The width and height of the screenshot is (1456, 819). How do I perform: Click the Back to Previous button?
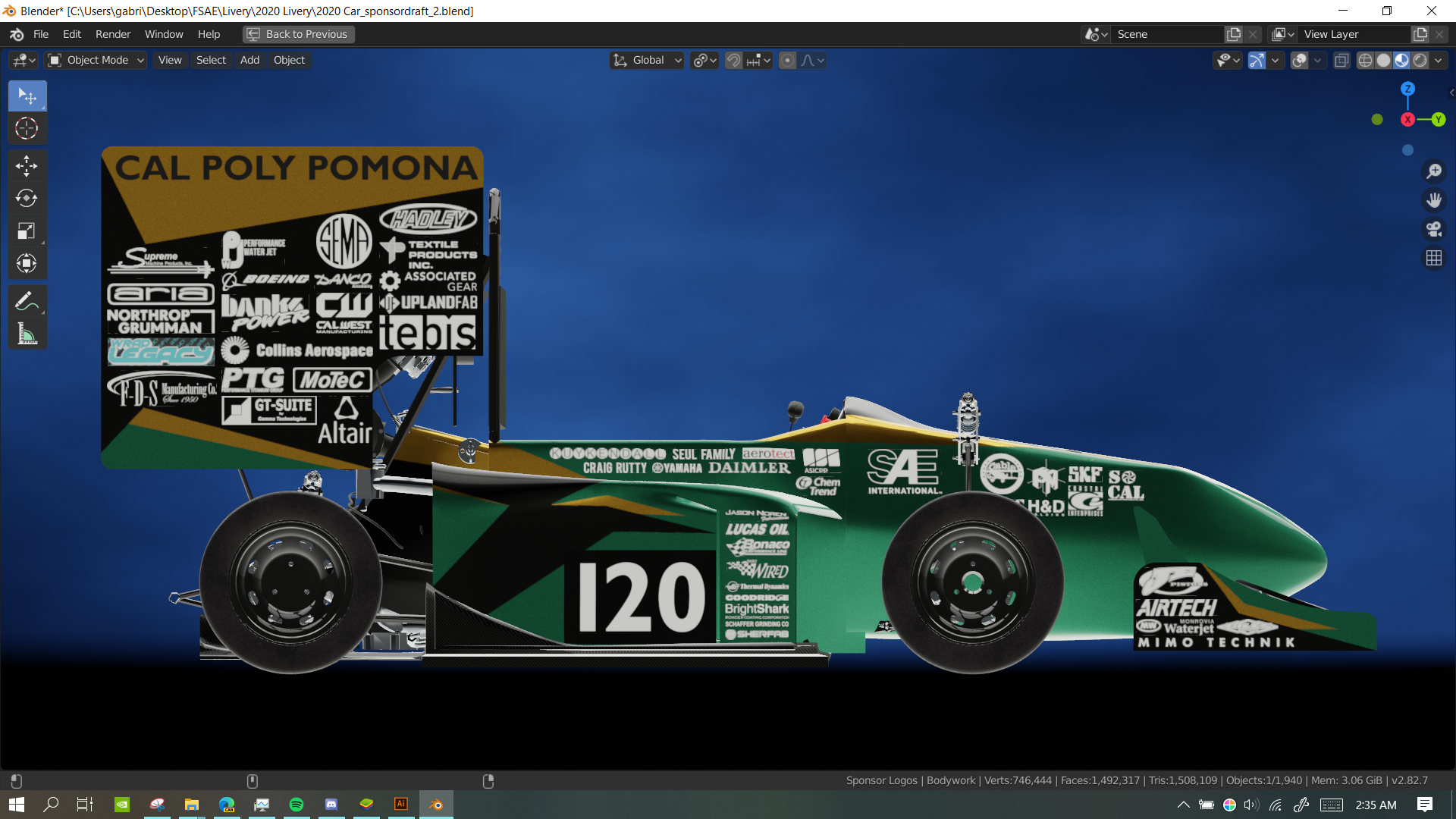coord(299,34)
